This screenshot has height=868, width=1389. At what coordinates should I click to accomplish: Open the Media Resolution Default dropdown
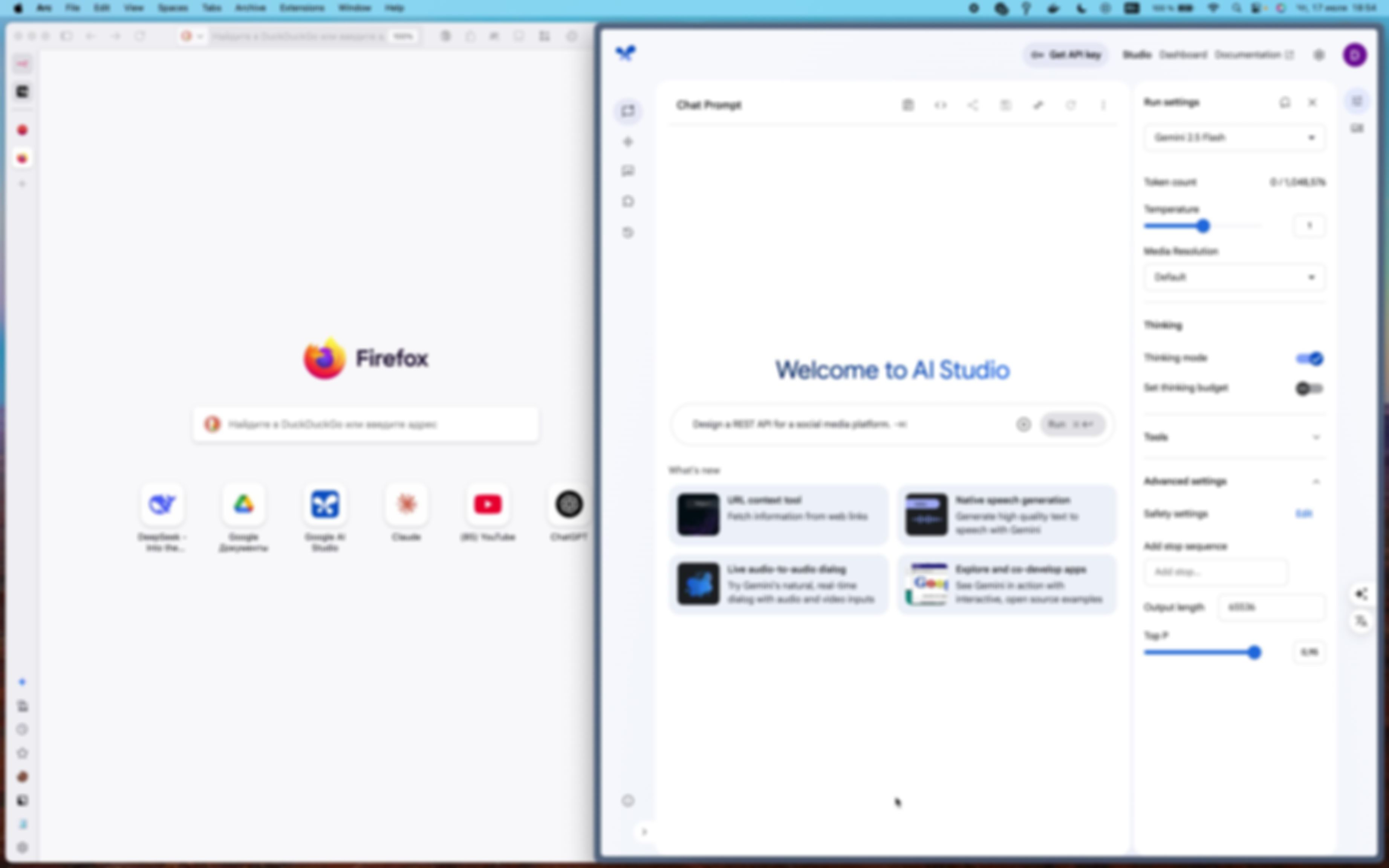coord(1234,277)
